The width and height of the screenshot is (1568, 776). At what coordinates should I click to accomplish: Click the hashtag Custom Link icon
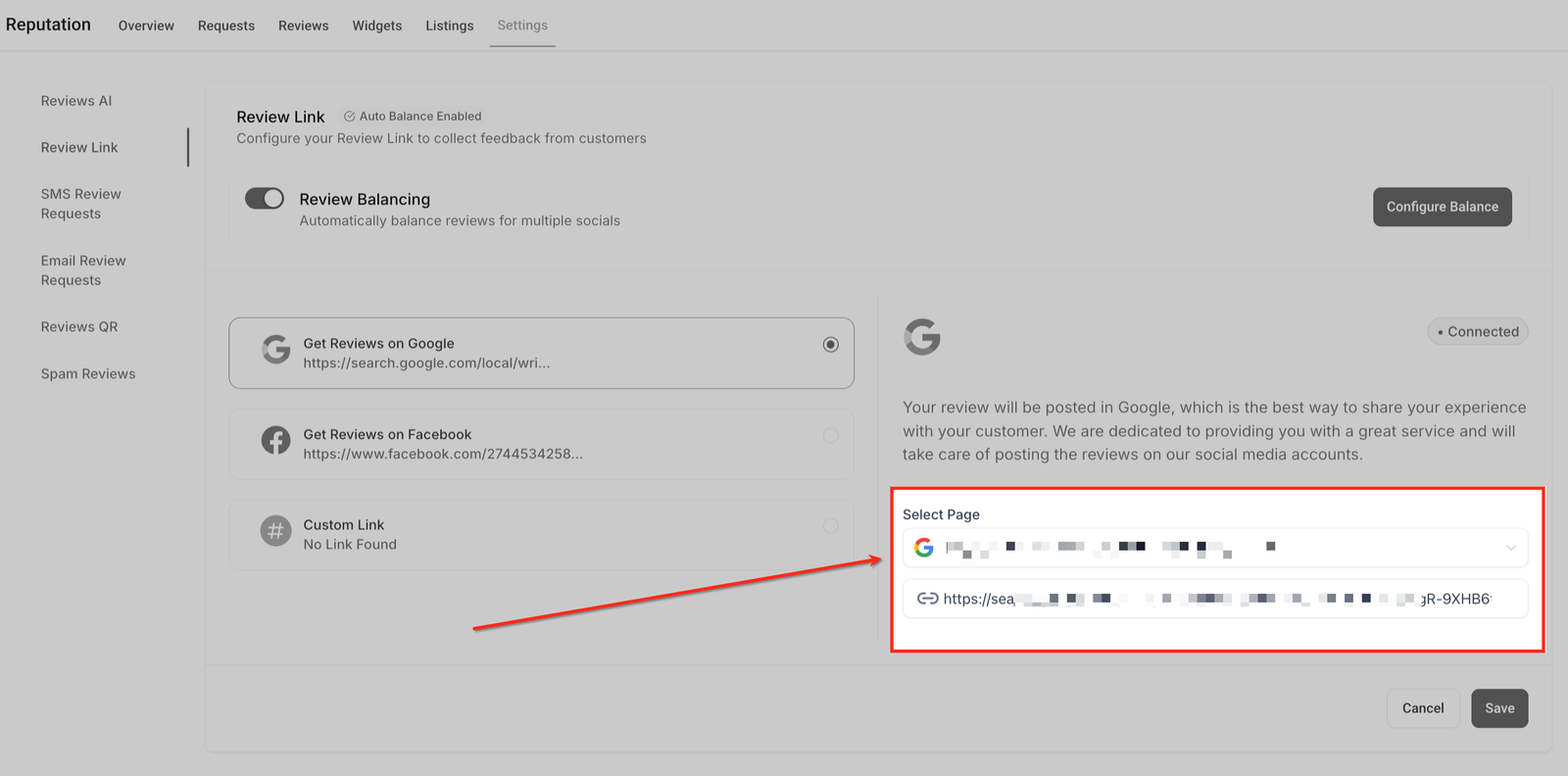pos(276,531)
